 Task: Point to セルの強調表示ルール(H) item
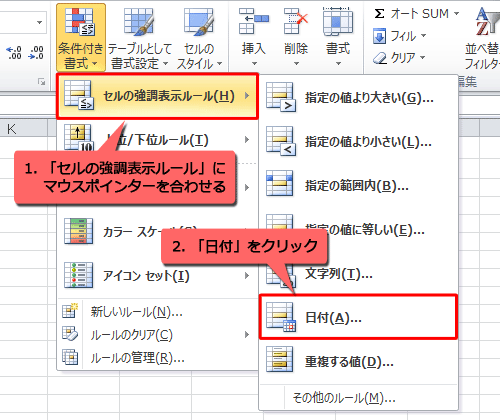click(157, 96)
